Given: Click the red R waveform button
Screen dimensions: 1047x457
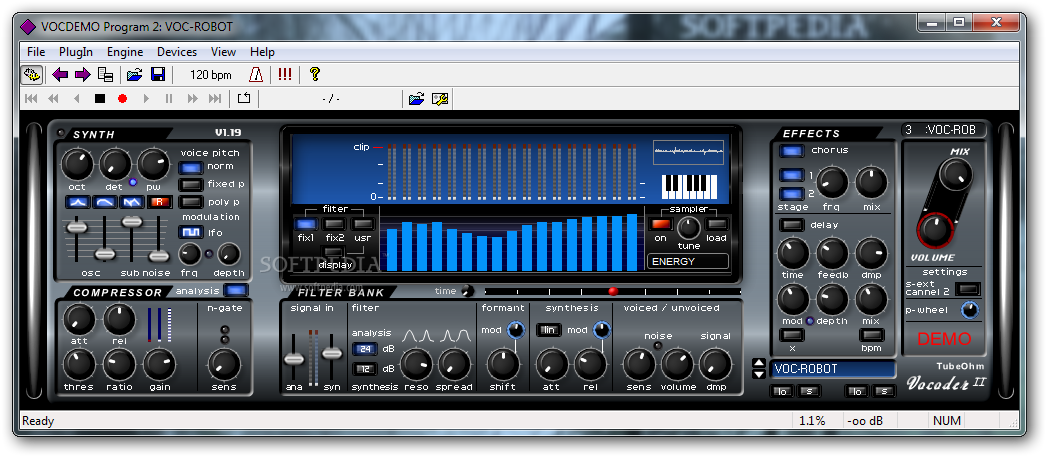Looking at the screenshot, I should click(x=160, y=202).
